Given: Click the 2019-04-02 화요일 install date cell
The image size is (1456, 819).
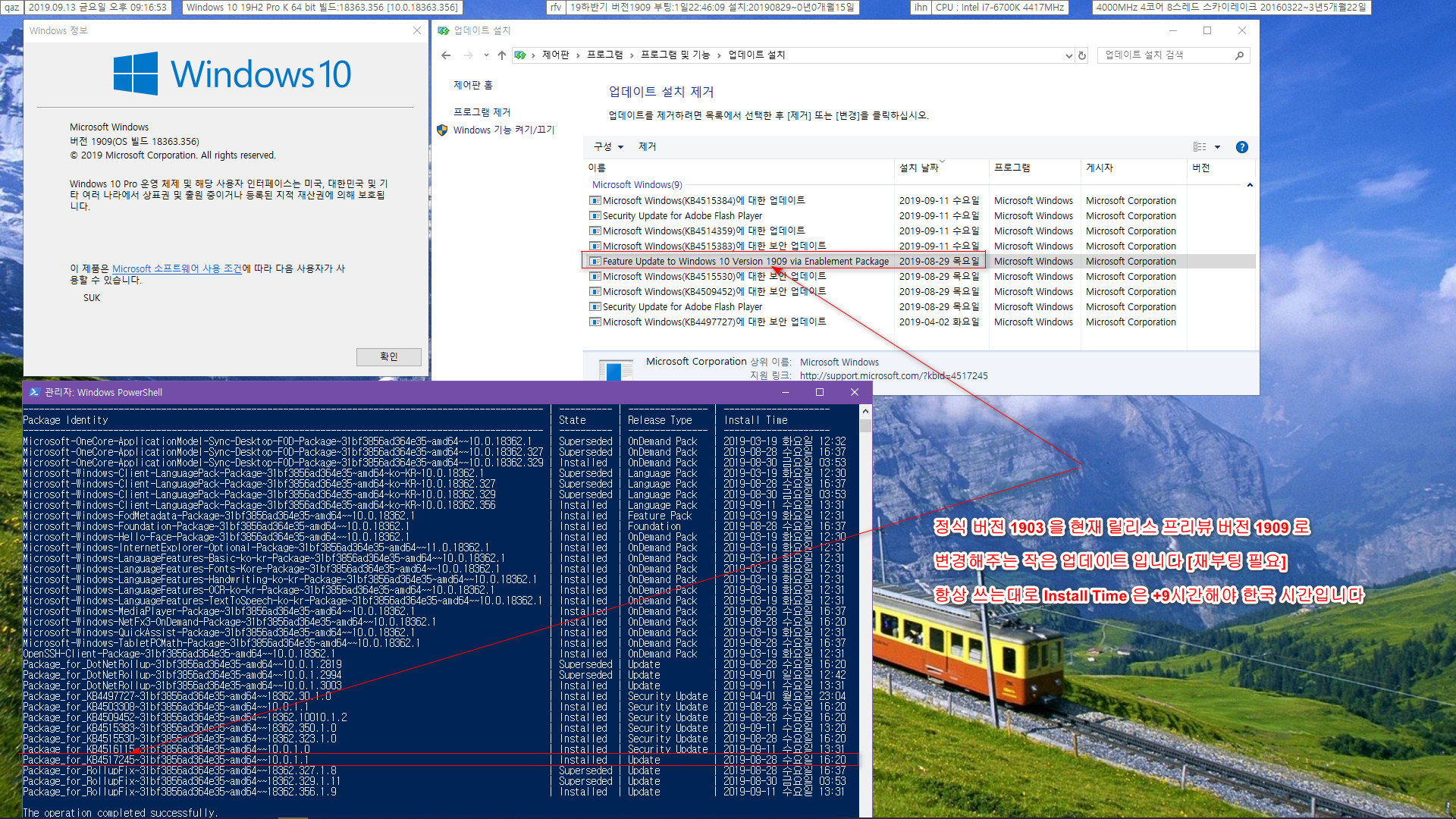Looking at the screenshot, I should [939, 322].
